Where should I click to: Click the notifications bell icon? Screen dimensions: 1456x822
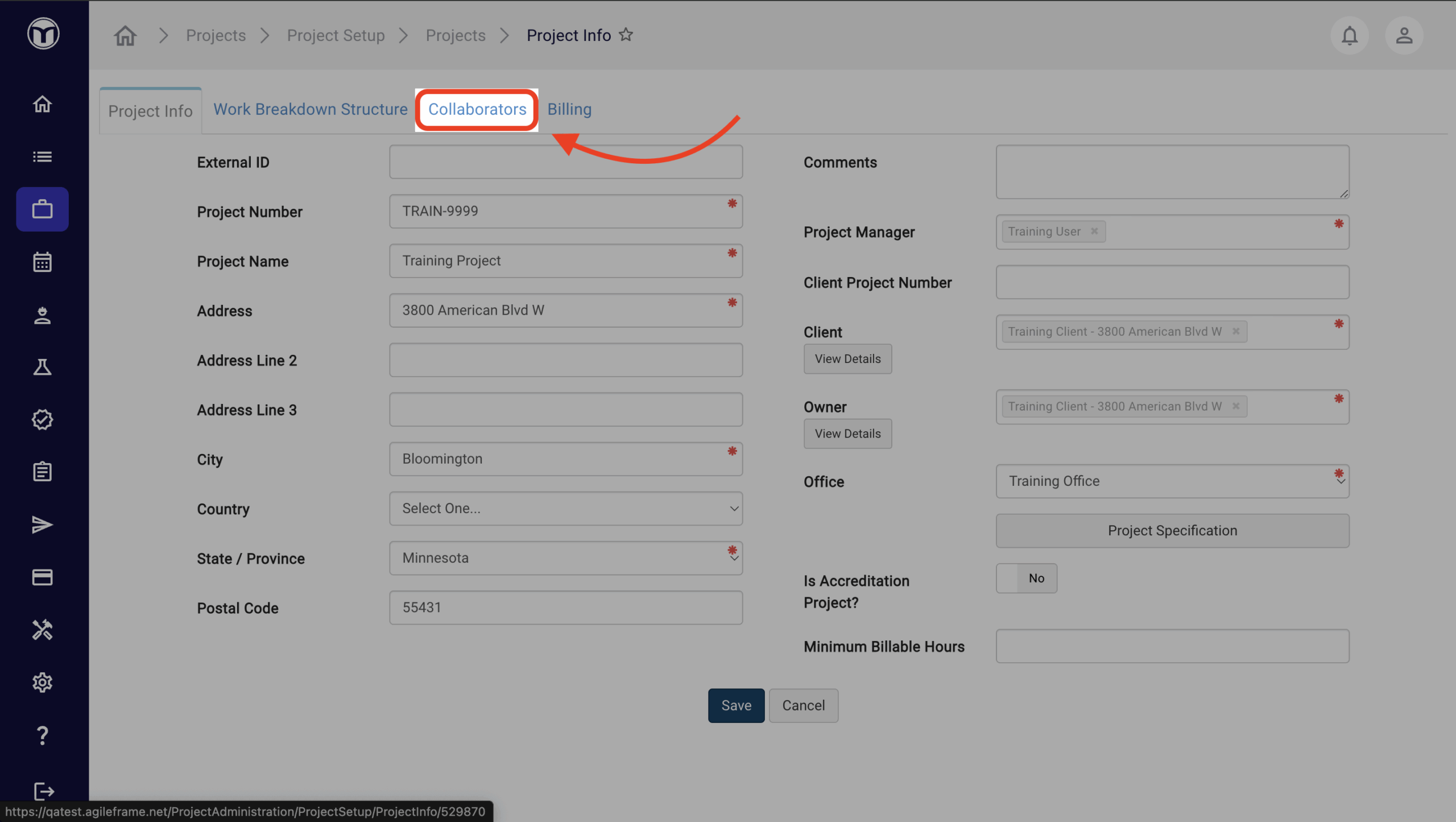(1349, 36)
